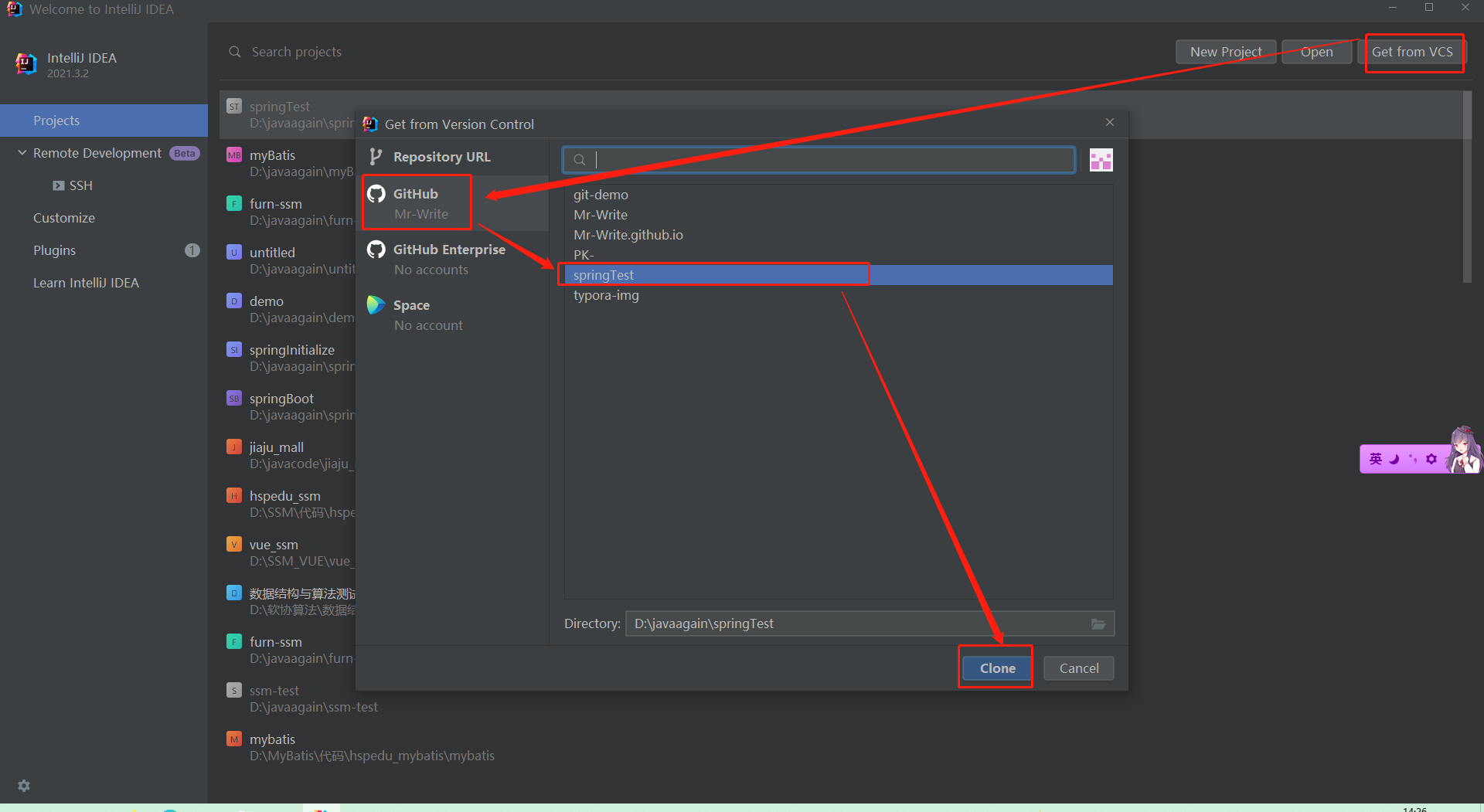This screenshot has height=812, width=1484.
Task: Select the springTest repository
Action: 839,275
